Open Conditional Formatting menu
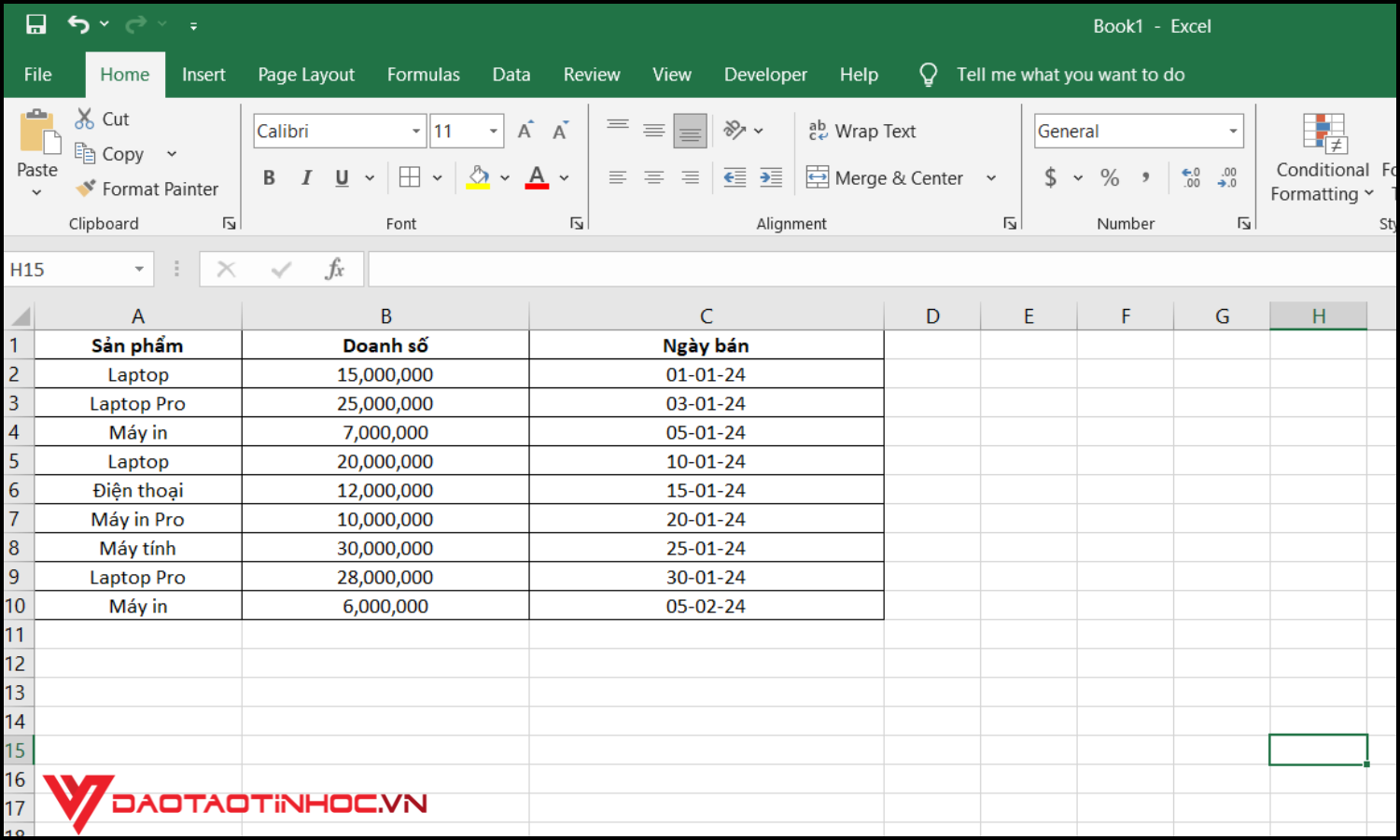1400x840 pixels. (x=1322, y=157)
